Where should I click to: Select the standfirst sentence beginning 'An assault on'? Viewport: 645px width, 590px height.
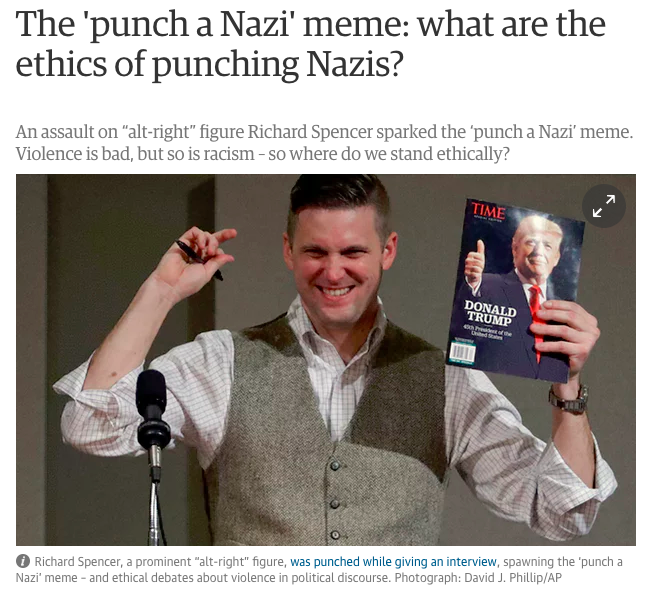324,132
